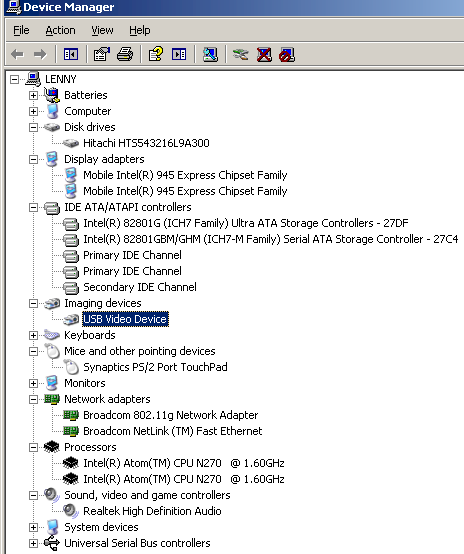Expand the System devices category
The height and width of the screenshot is (554, 464).
tap(33, 527)
